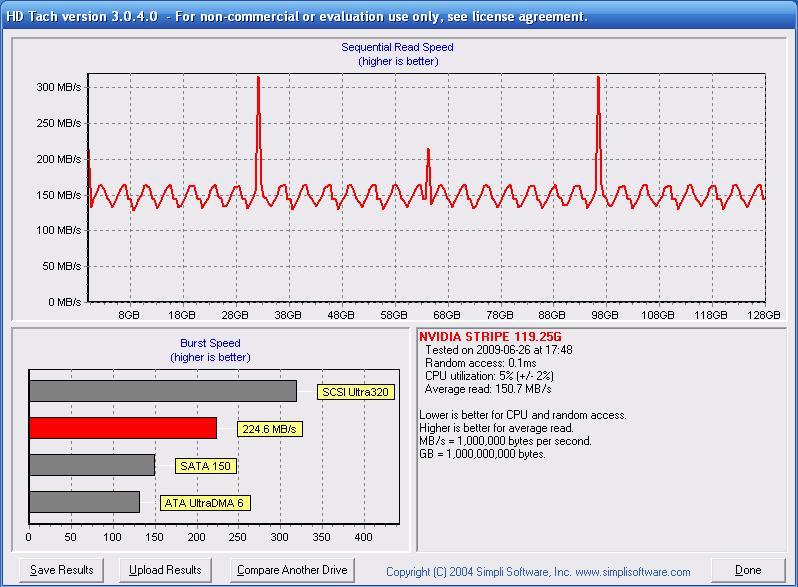The height and width of the screenshot is (587, 798).
Task: Click the gray ATA UltraDMA 6 bar
Action: (x=84, y=502)
